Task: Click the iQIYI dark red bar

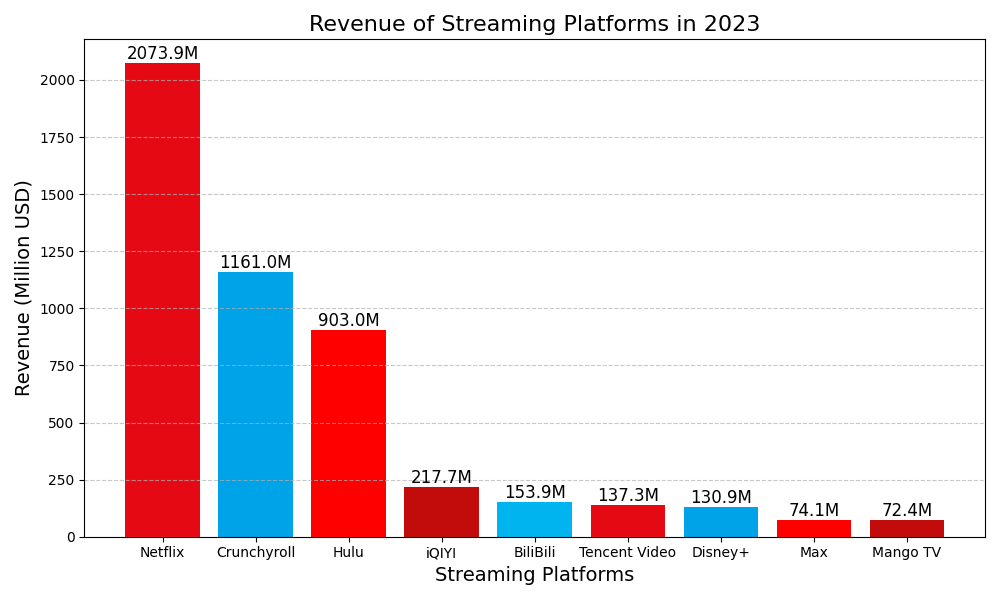Action: 441,512
